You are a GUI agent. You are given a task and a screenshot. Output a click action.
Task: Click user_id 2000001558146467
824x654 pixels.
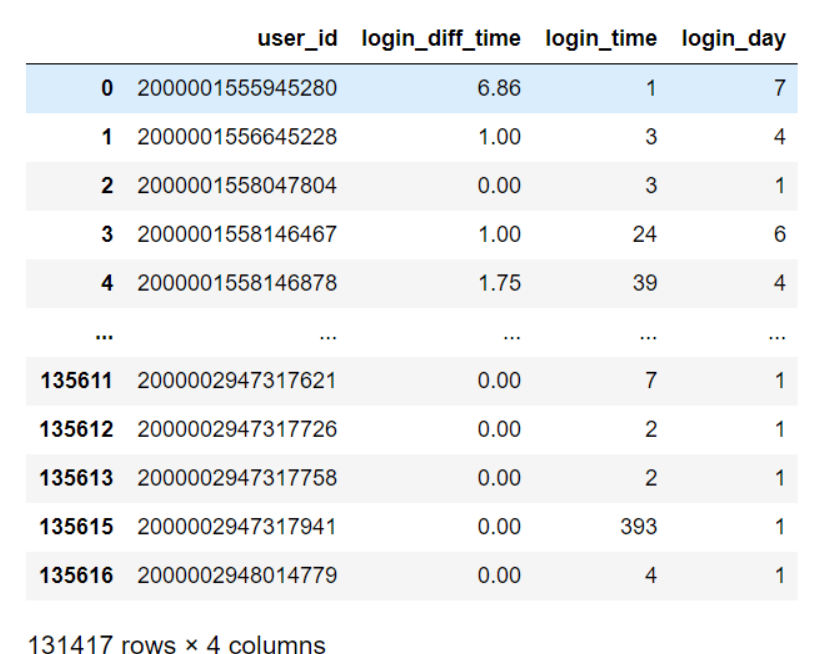pyautogui.click(x=237, y=234)
